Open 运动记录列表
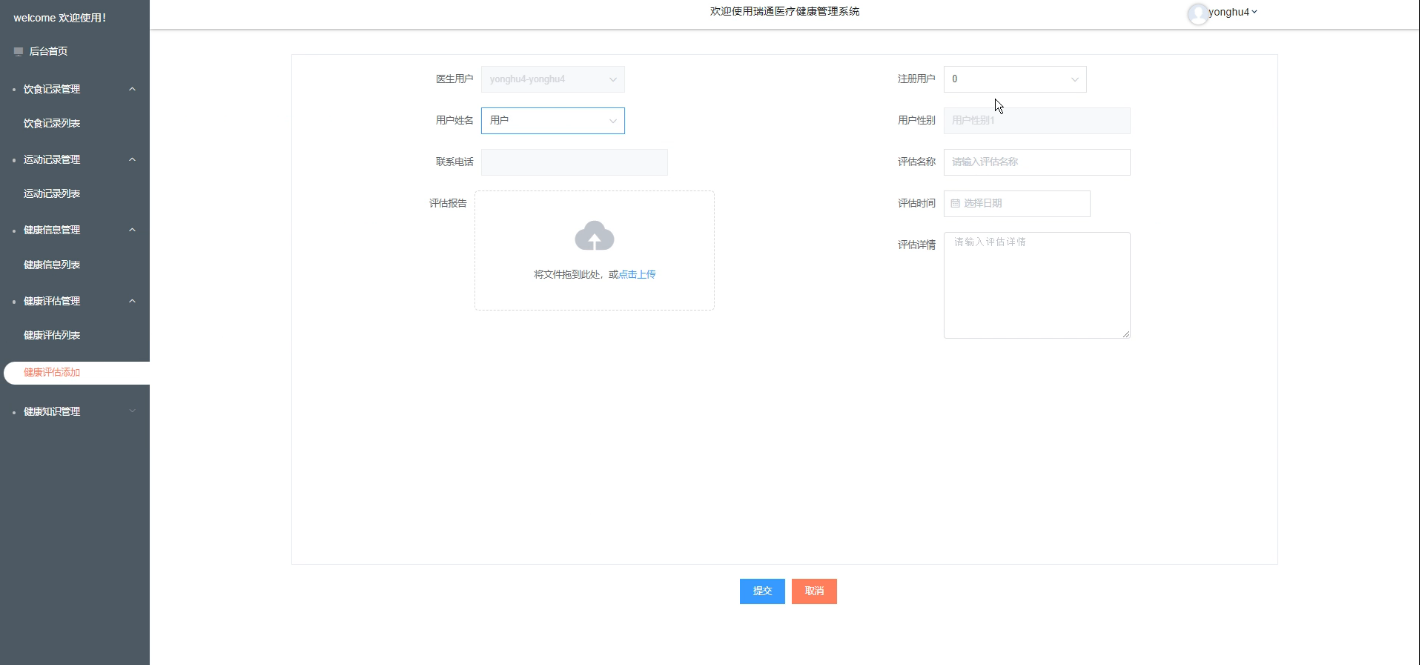Viewport: 1422px width, 665px height. [52, 194]
